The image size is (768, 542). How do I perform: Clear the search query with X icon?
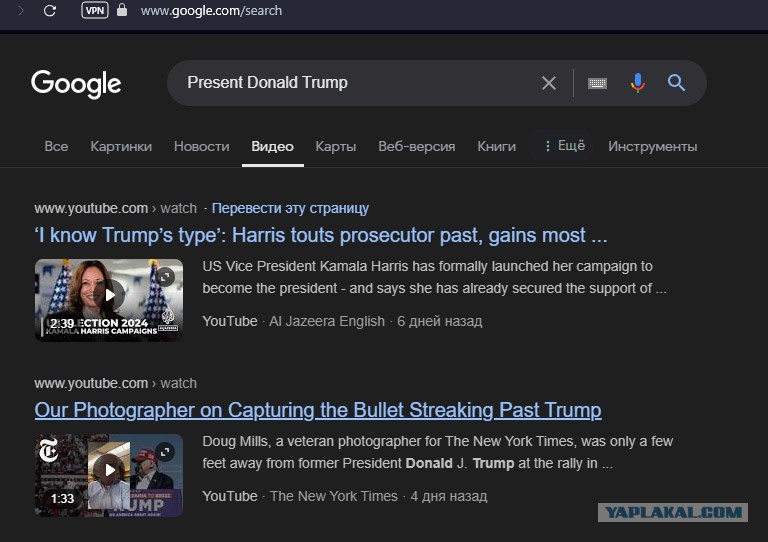click(549, 83)
